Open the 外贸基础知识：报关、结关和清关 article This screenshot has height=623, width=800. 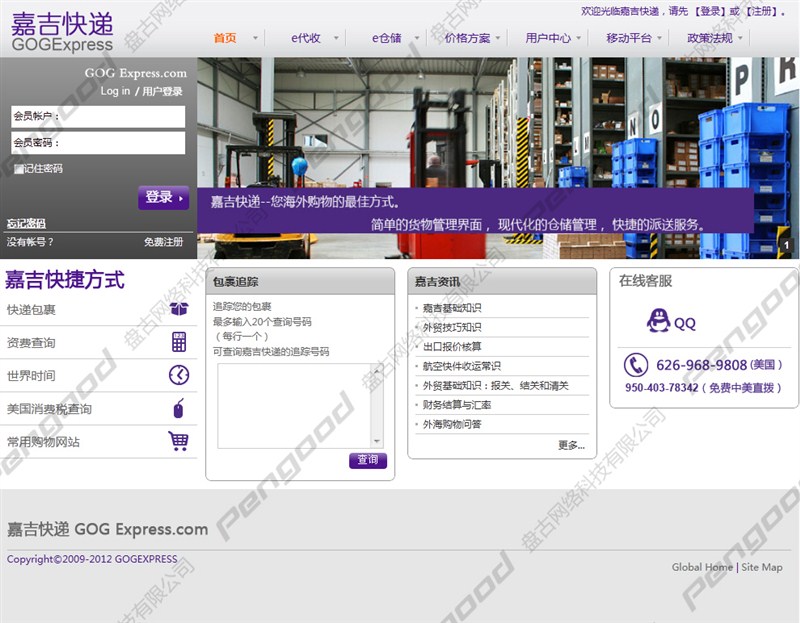495,385
